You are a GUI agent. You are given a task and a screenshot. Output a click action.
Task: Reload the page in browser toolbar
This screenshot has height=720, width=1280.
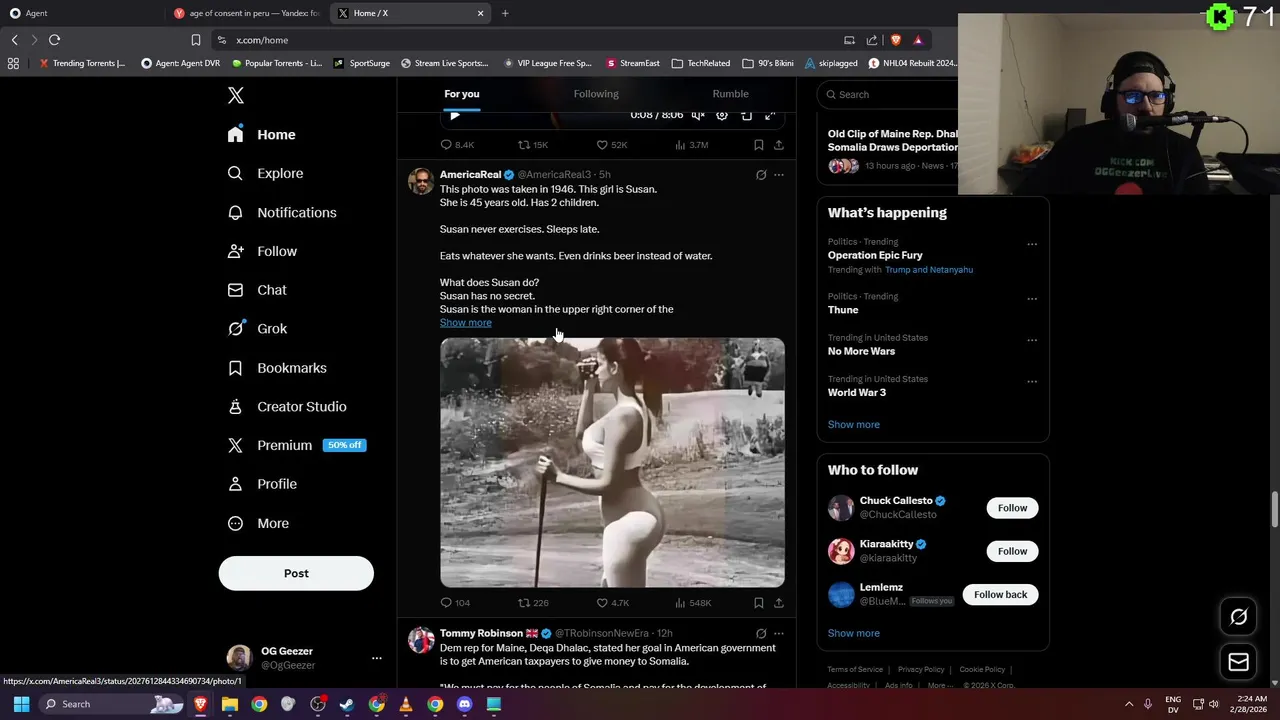[54, 40]
